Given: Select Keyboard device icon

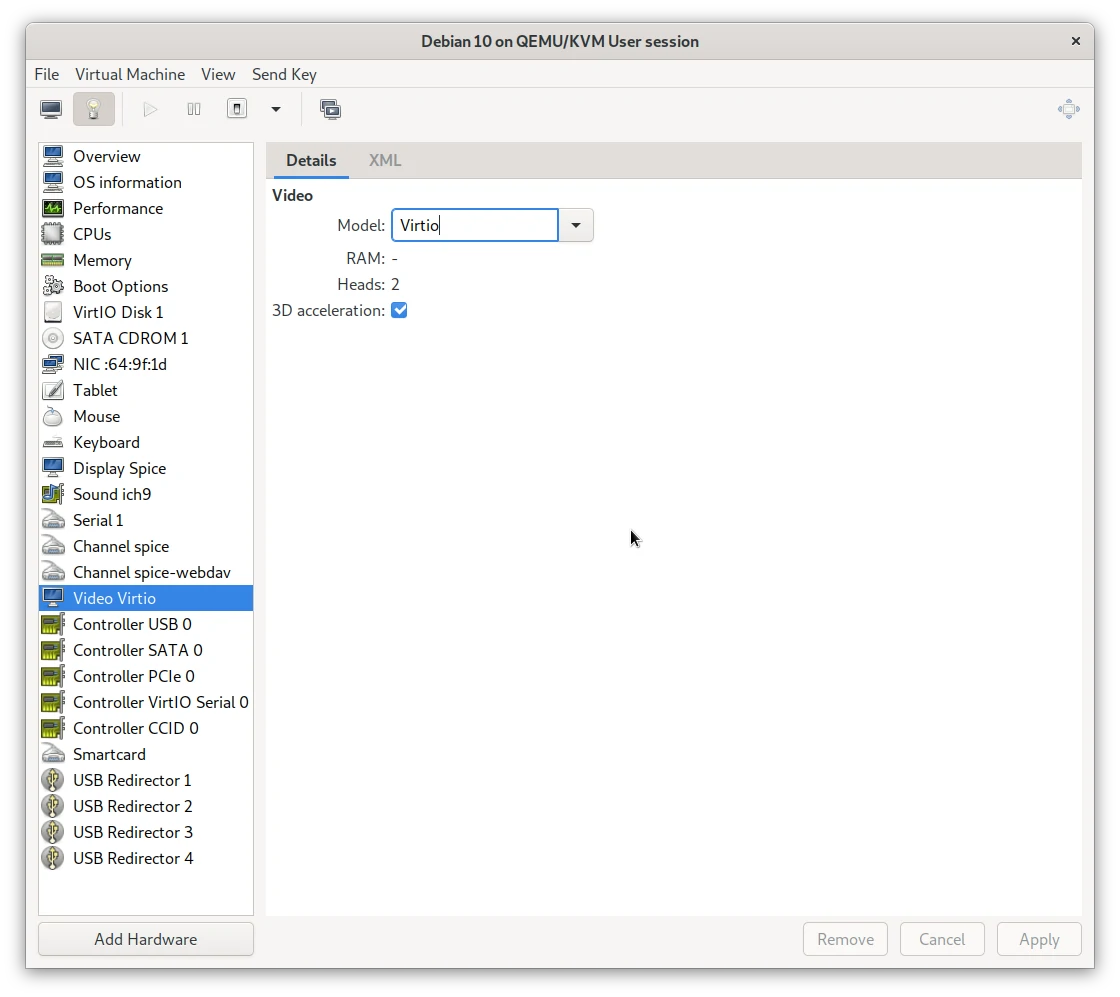Looking at the screenshot, I should 53,442.
